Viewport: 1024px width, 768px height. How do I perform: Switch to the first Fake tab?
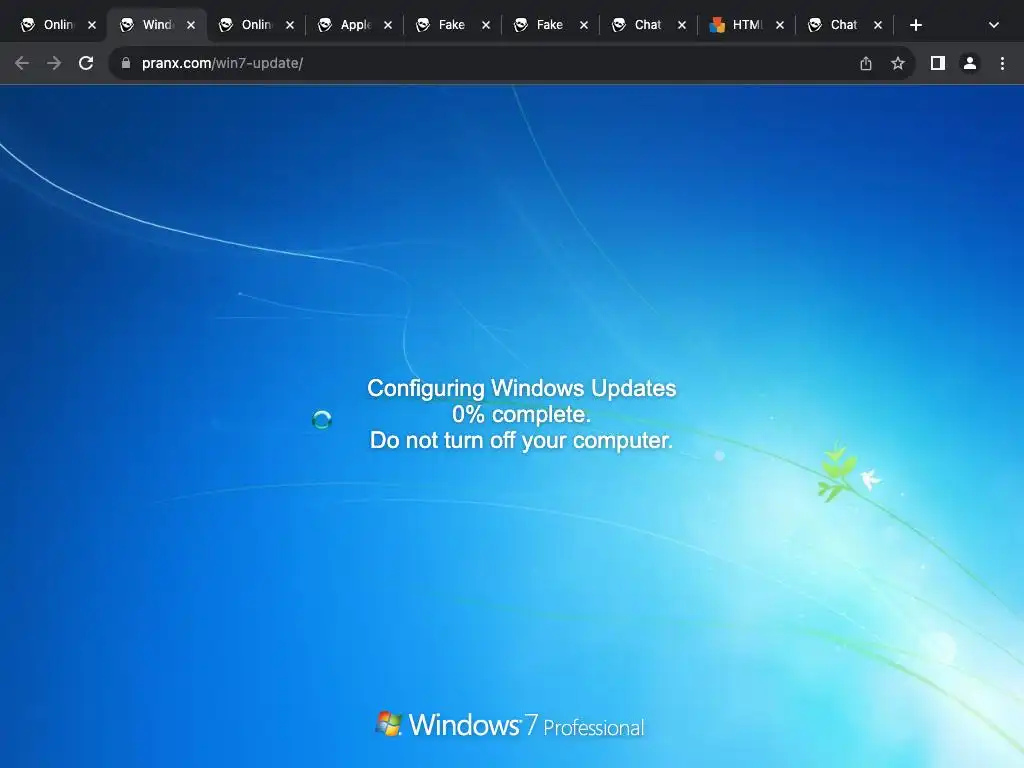(442, 25)
